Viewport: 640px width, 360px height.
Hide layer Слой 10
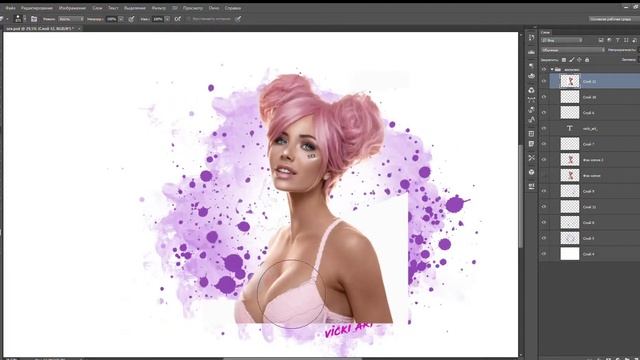tap(544, 97)
